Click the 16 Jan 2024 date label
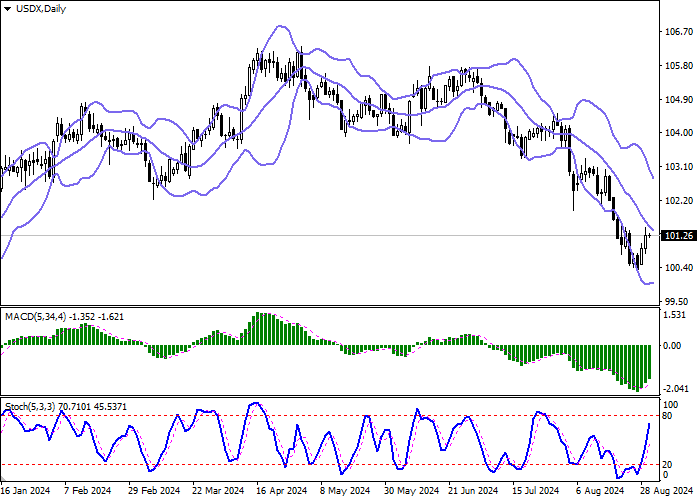This screenshot has height=500, width=700. pyautogui.click(x=25, y=491)
